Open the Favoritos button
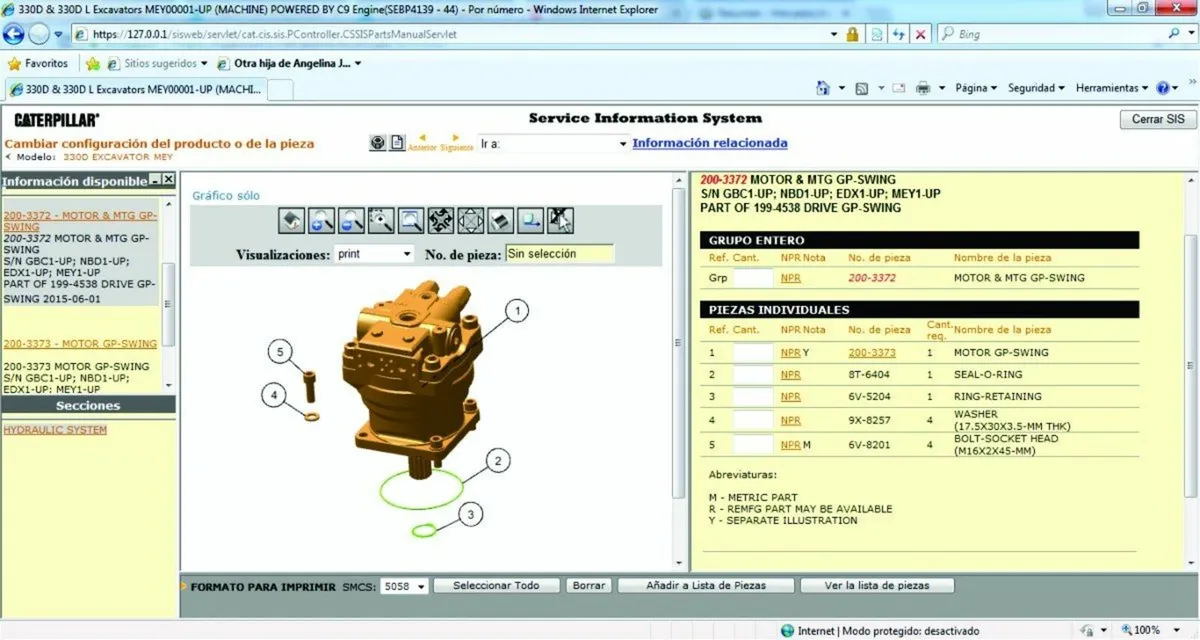The image size is (1200, 640). pos(38,63)
